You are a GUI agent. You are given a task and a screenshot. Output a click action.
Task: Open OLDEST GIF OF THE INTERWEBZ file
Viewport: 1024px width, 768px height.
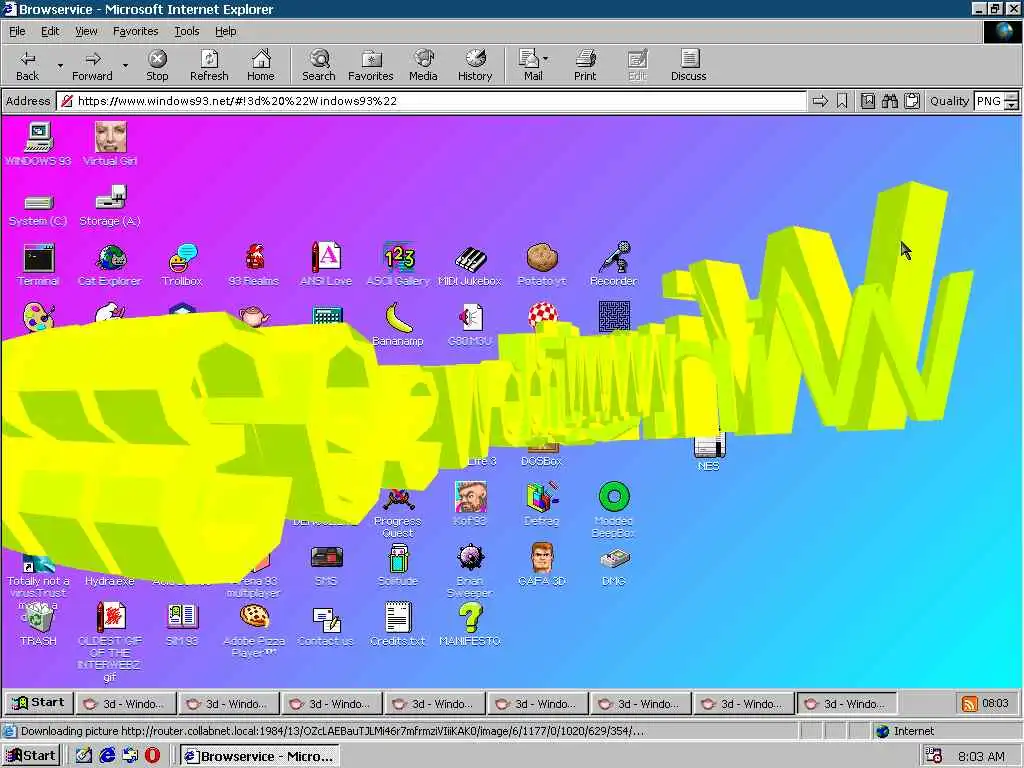coord(110,643)
